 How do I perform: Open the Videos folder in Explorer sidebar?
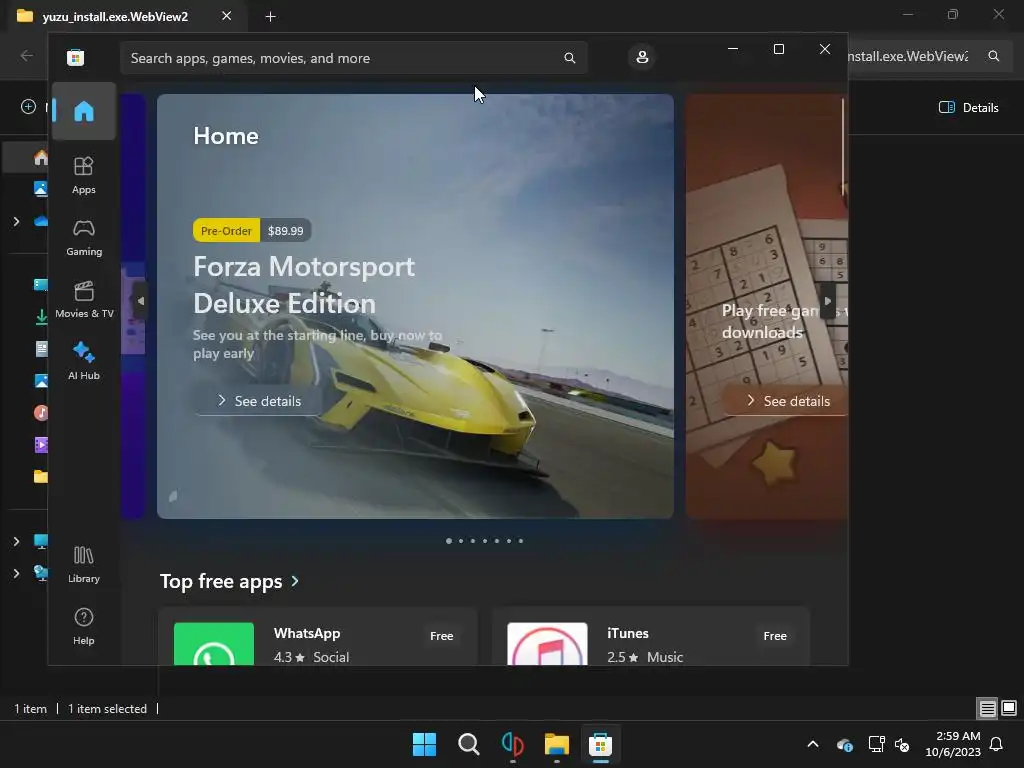[41, 445]
